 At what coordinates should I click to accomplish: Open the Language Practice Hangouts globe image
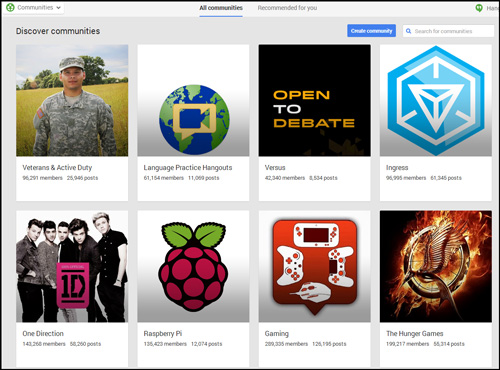coord(193,100)
